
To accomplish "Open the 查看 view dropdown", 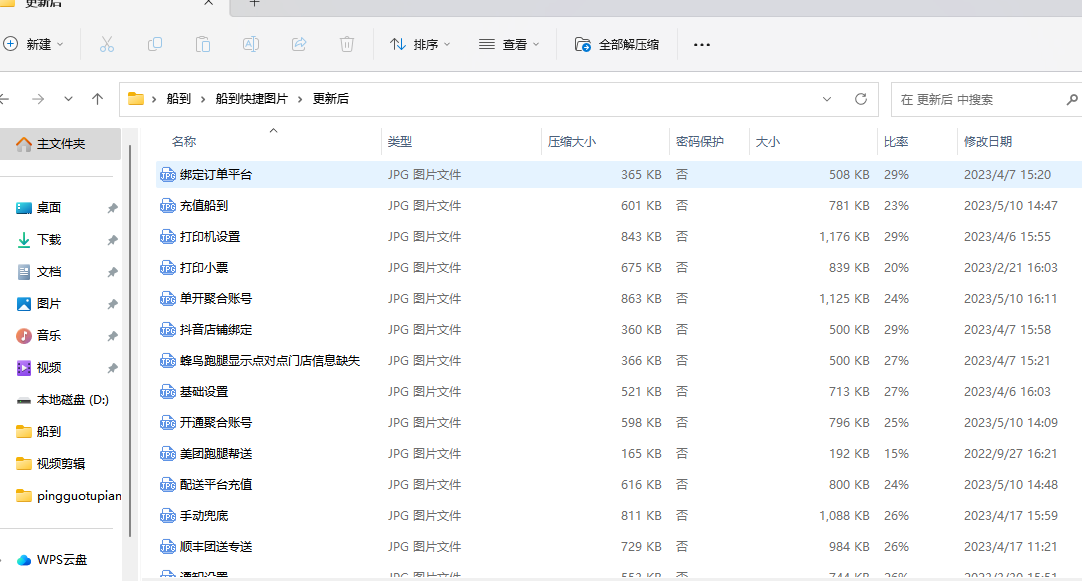I will point(512,44).
